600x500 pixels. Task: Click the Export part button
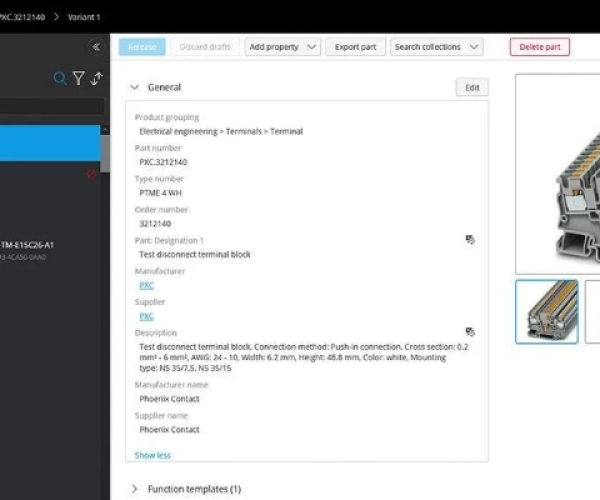[x=355, y=47]
